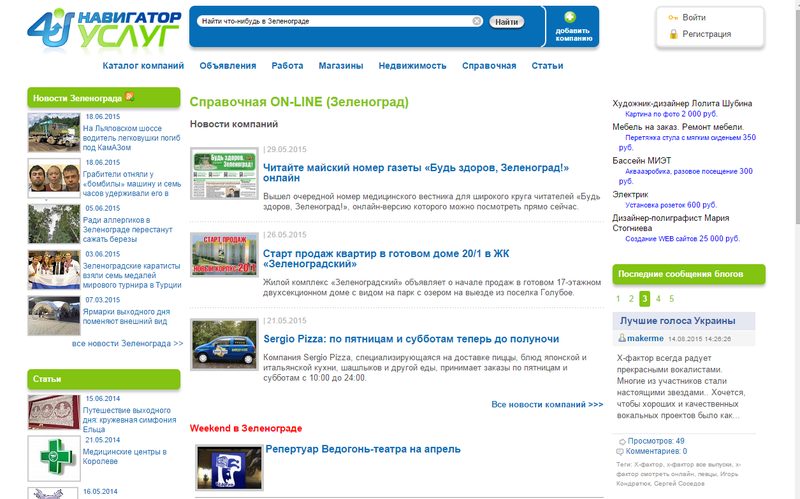Click the key icon next to Войти
The height and width of the screenshot is (499, 800).
coord(673,17)
